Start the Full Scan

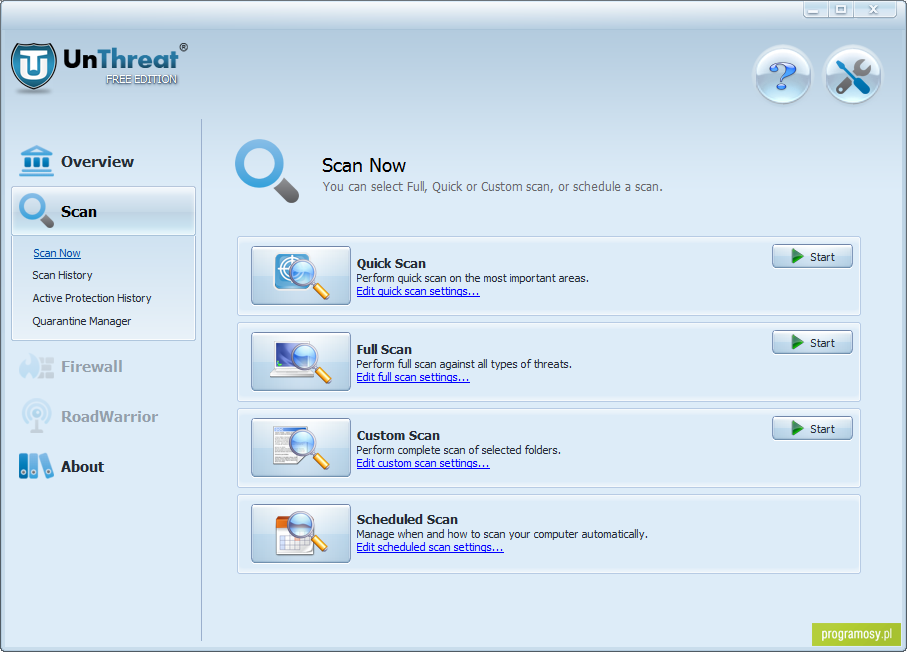812,342
